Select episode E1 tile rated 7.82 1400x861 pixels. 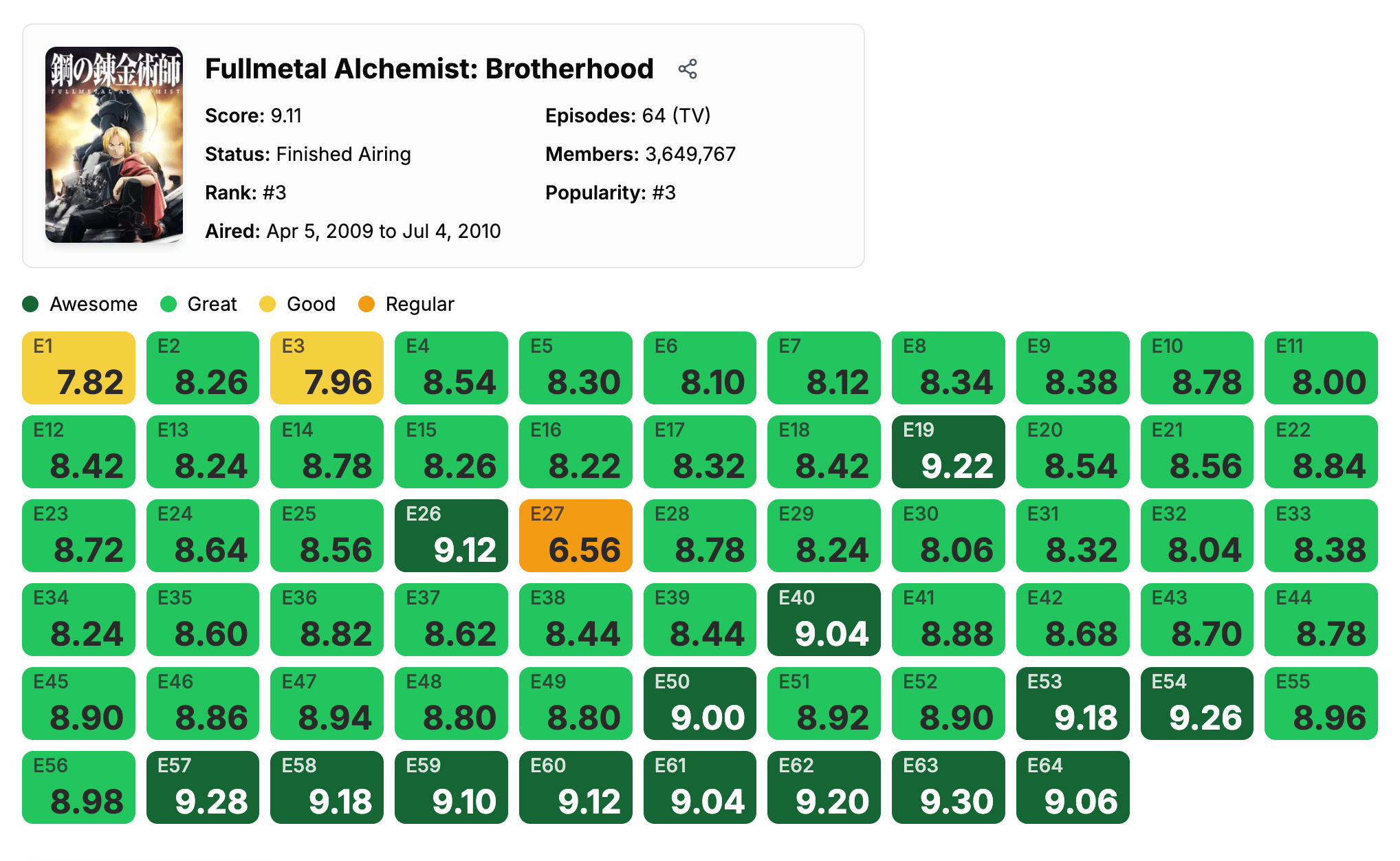pyautogui.click(x=78, y=368)
